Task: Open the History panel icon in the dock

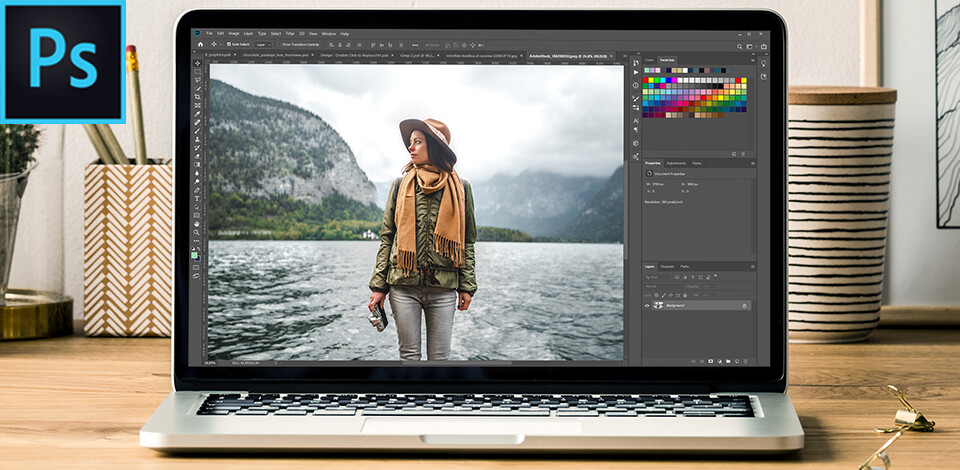Action: pyautogui.click(x=636, y=62)
